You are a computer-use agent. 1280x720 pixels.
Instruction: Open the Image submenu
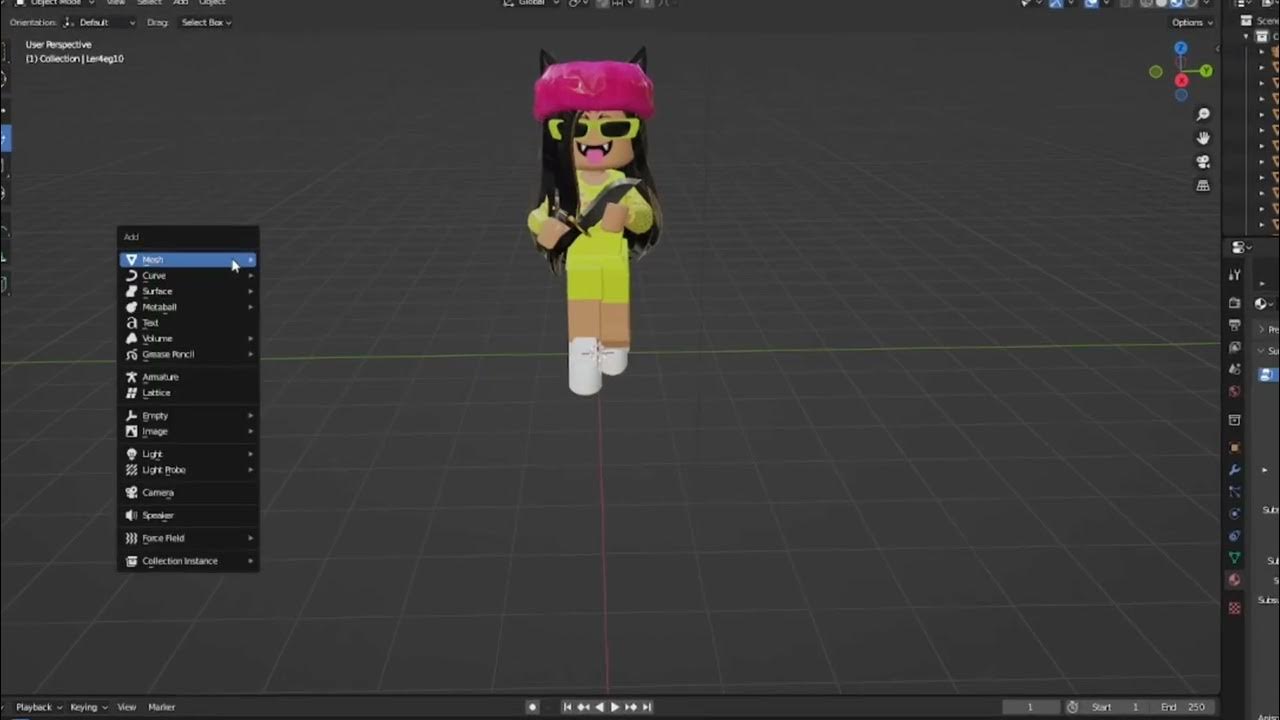click(188, 431)
